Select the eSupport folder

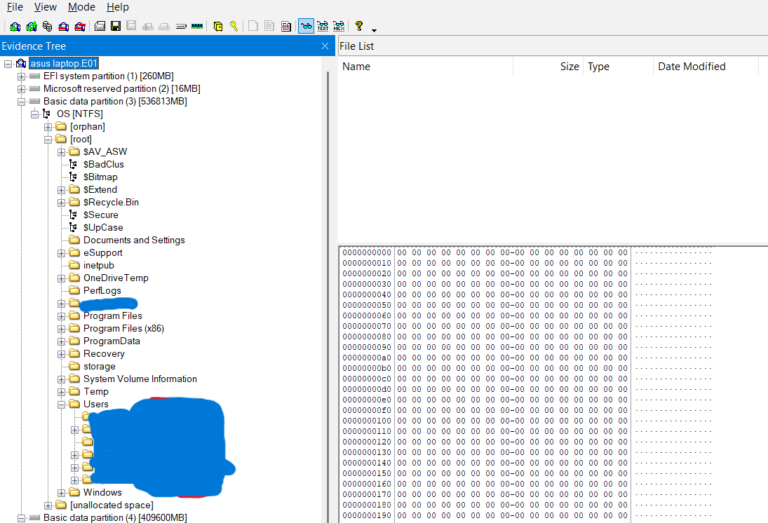[103, 253]
